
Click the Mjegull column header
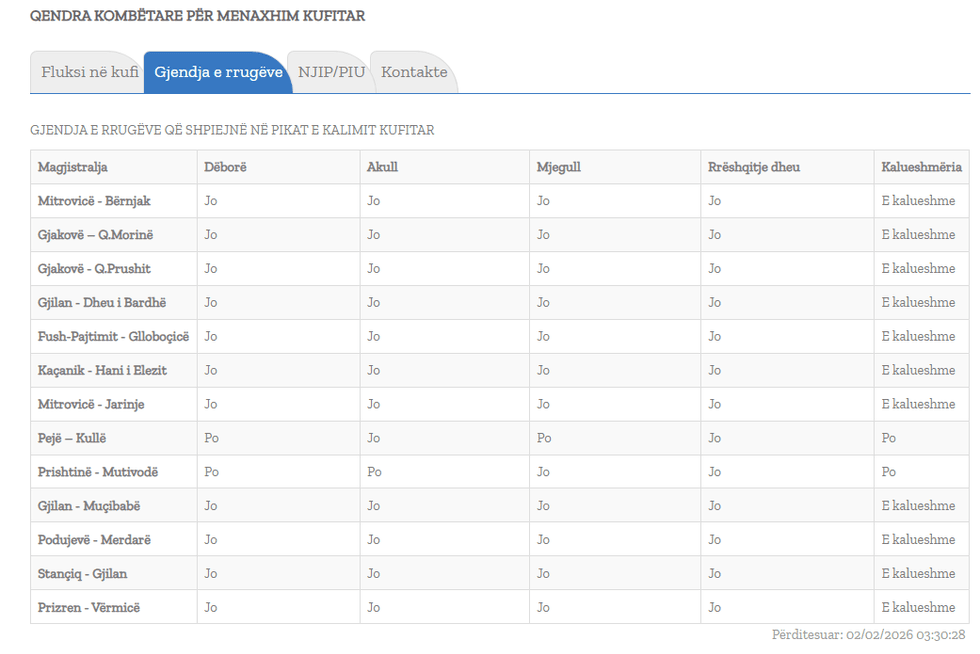[x=559, y=167]
